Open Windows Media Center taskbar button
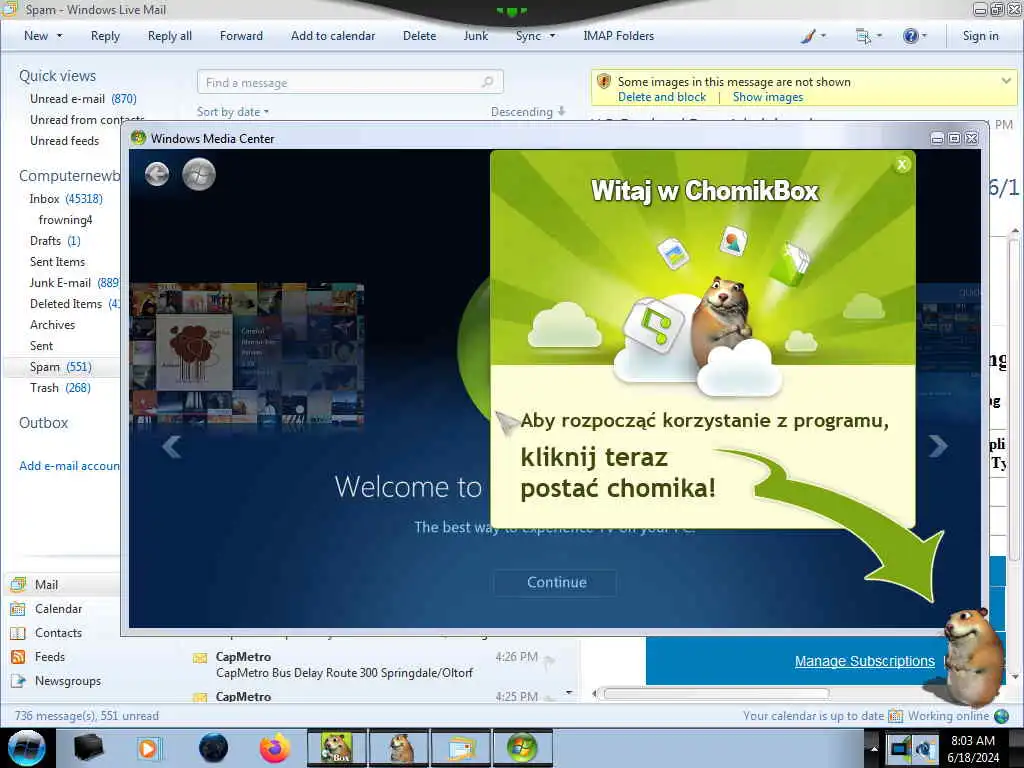 [522, 748]
